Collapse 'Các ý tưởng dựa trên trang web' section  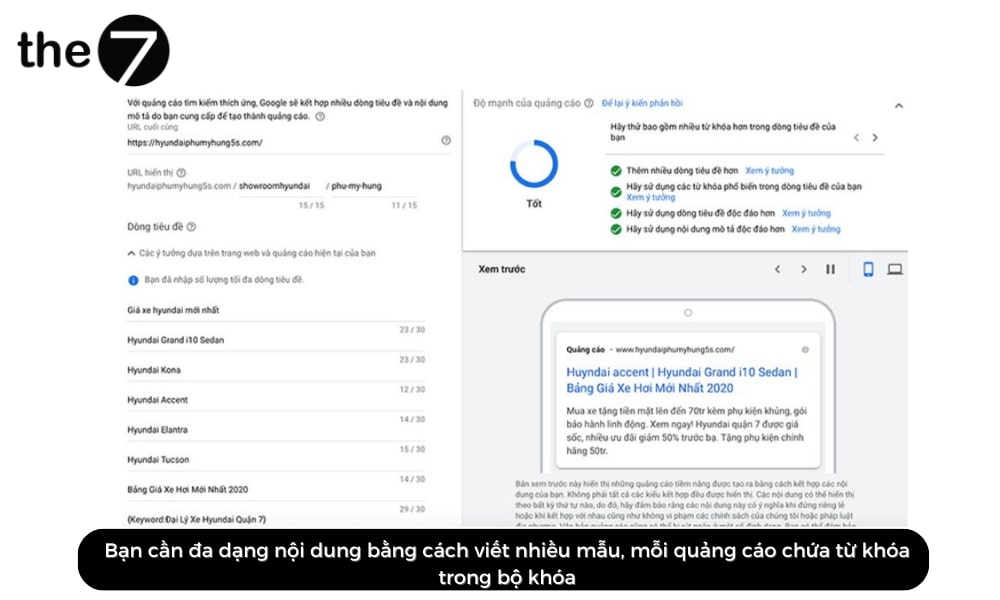tap(131, 252)
